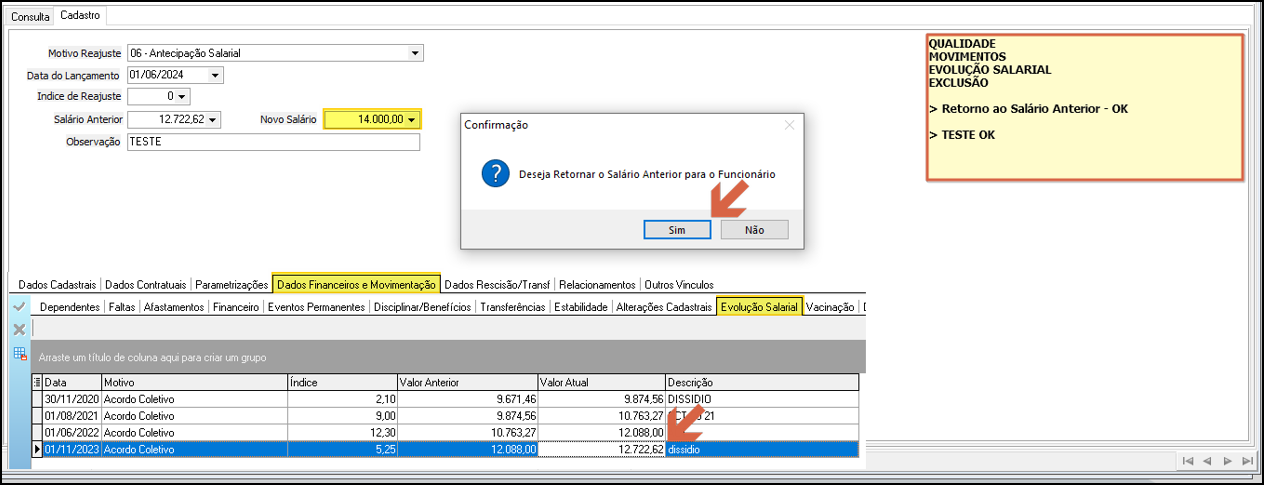Open the Estabilidade sub-tab
Viewport: 1264px width, 485px height.
pos(581,307)
